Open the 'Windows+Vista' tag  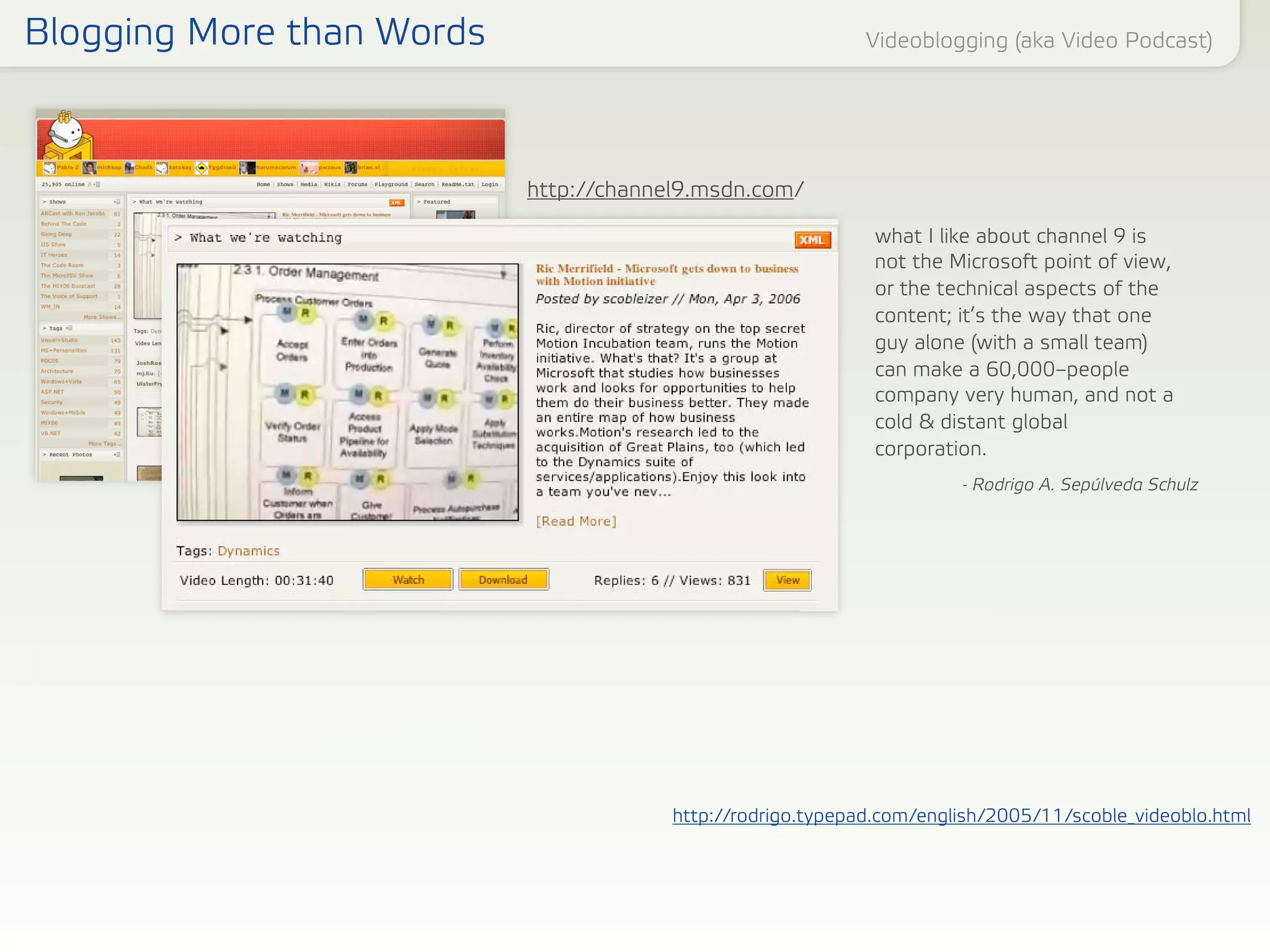tap(61, 382)
